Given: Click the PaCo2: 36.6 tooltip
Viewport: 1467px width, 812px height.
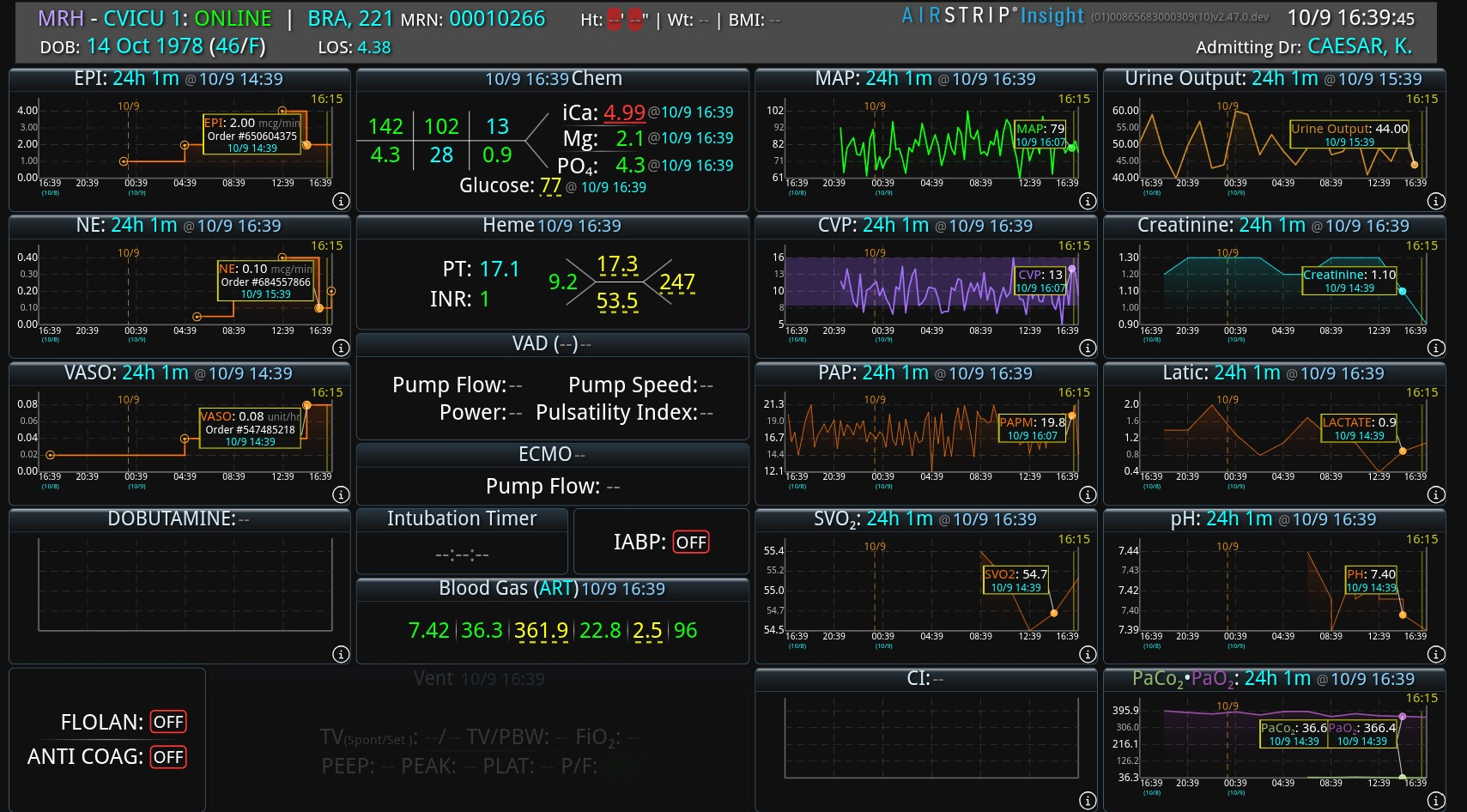Looking at the screenshot, I should (x=1294, y=734).
